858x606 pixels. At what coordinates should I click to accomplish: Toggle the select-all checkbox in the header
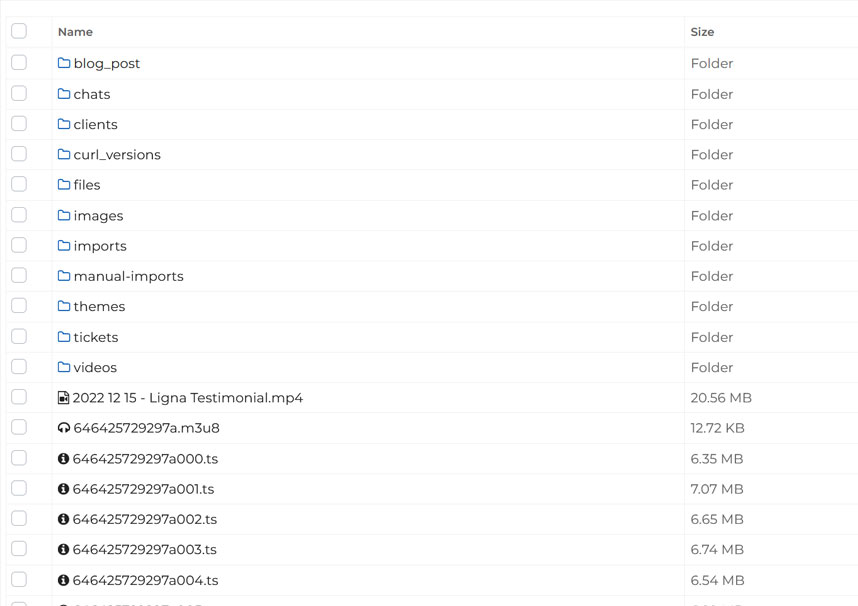(x=19, y=31)
